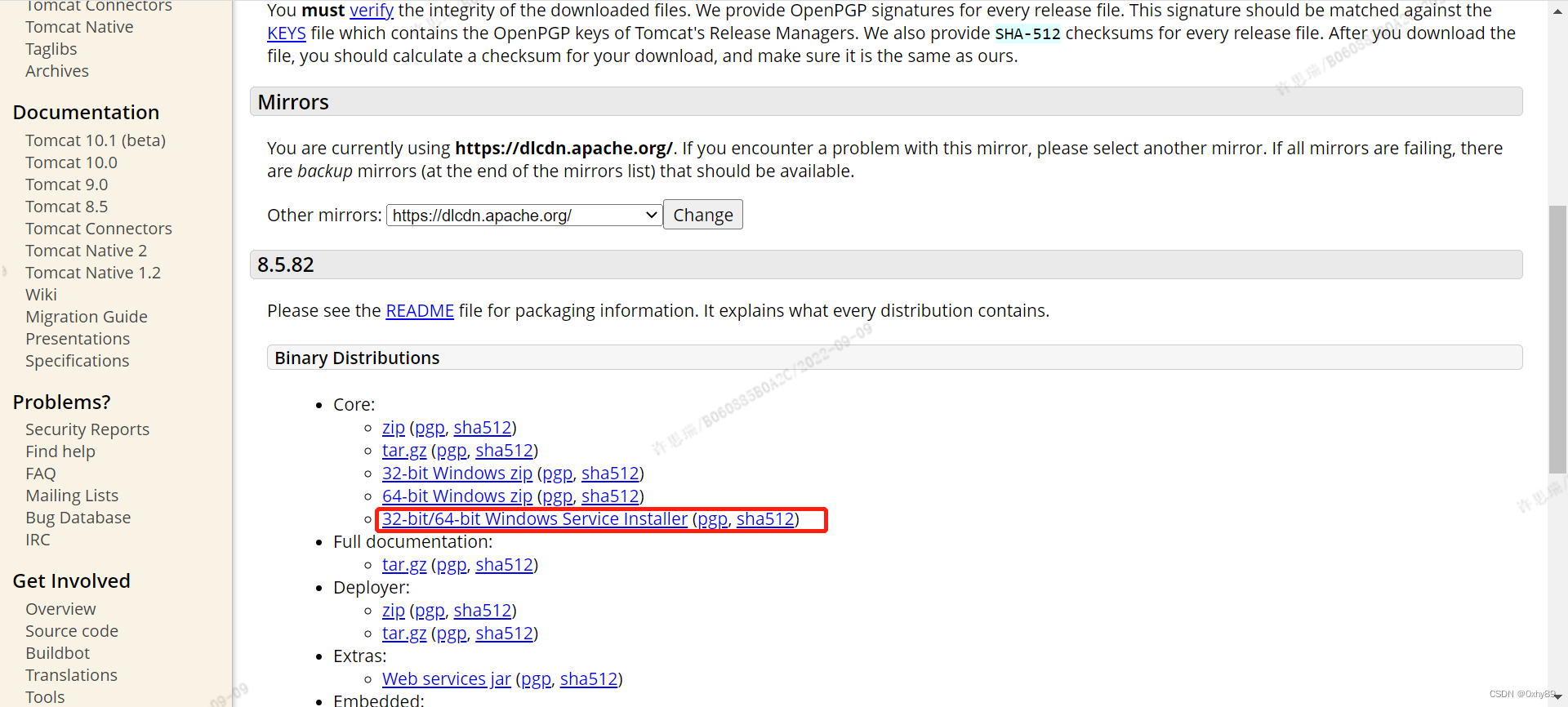Open Security Reports link

click(x=87, y=429)
